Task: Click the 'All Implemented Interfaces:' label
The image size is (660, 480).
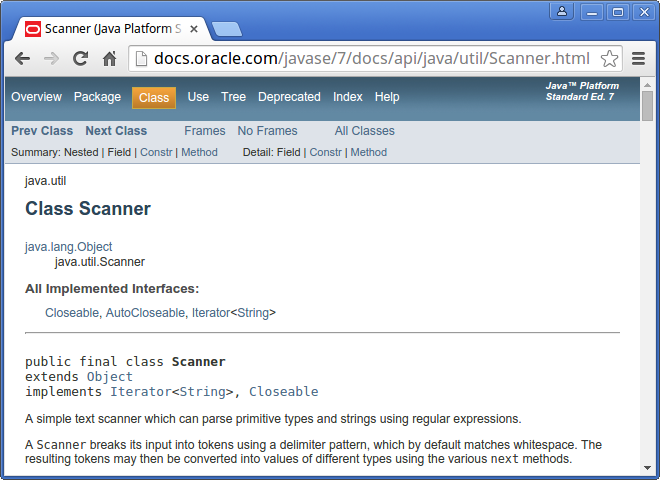Action: coord(112,289)
